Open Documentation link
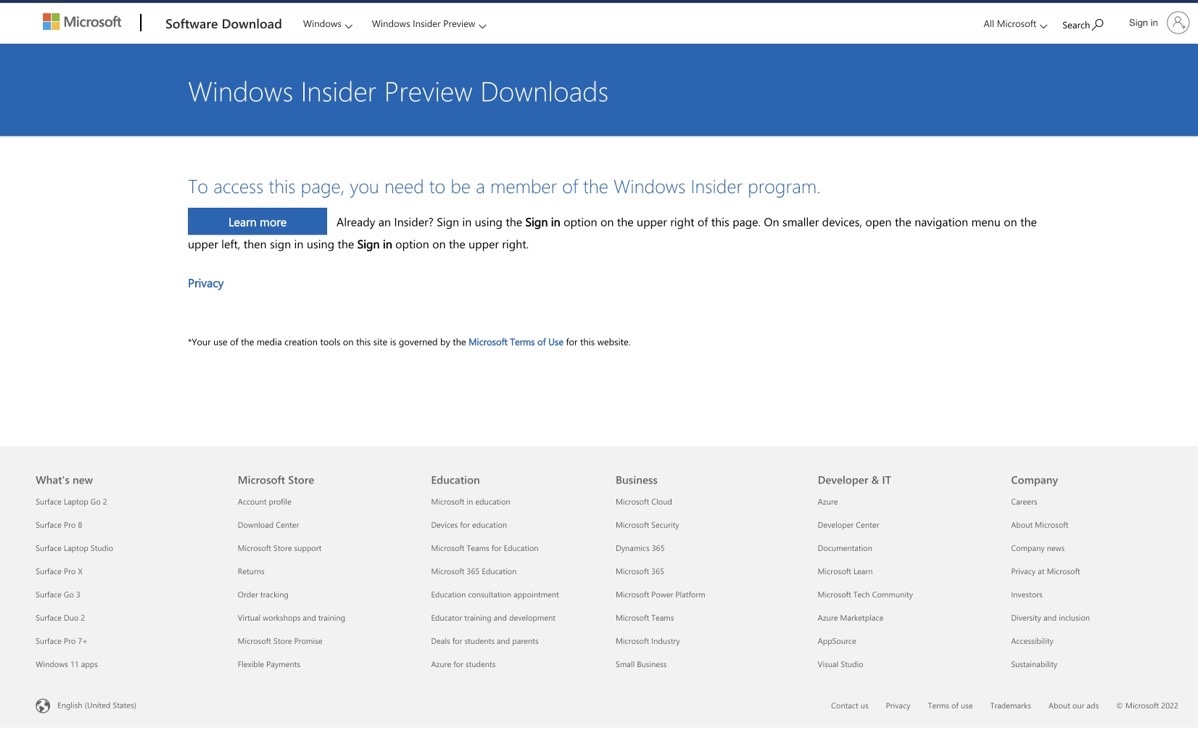The image size is (1198, 734). (844, 548)
